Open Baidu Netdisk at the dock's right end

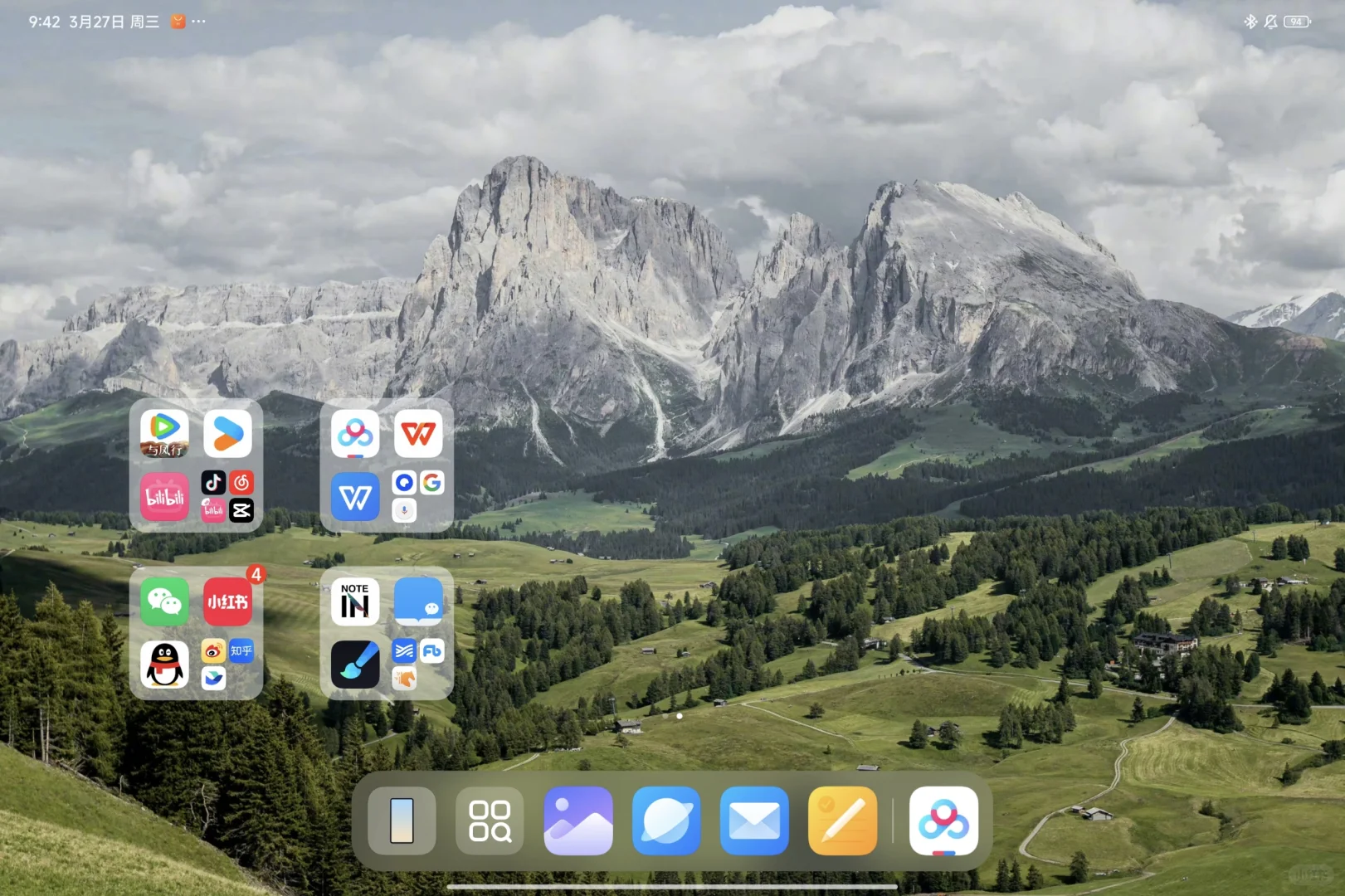click(944, 821)
